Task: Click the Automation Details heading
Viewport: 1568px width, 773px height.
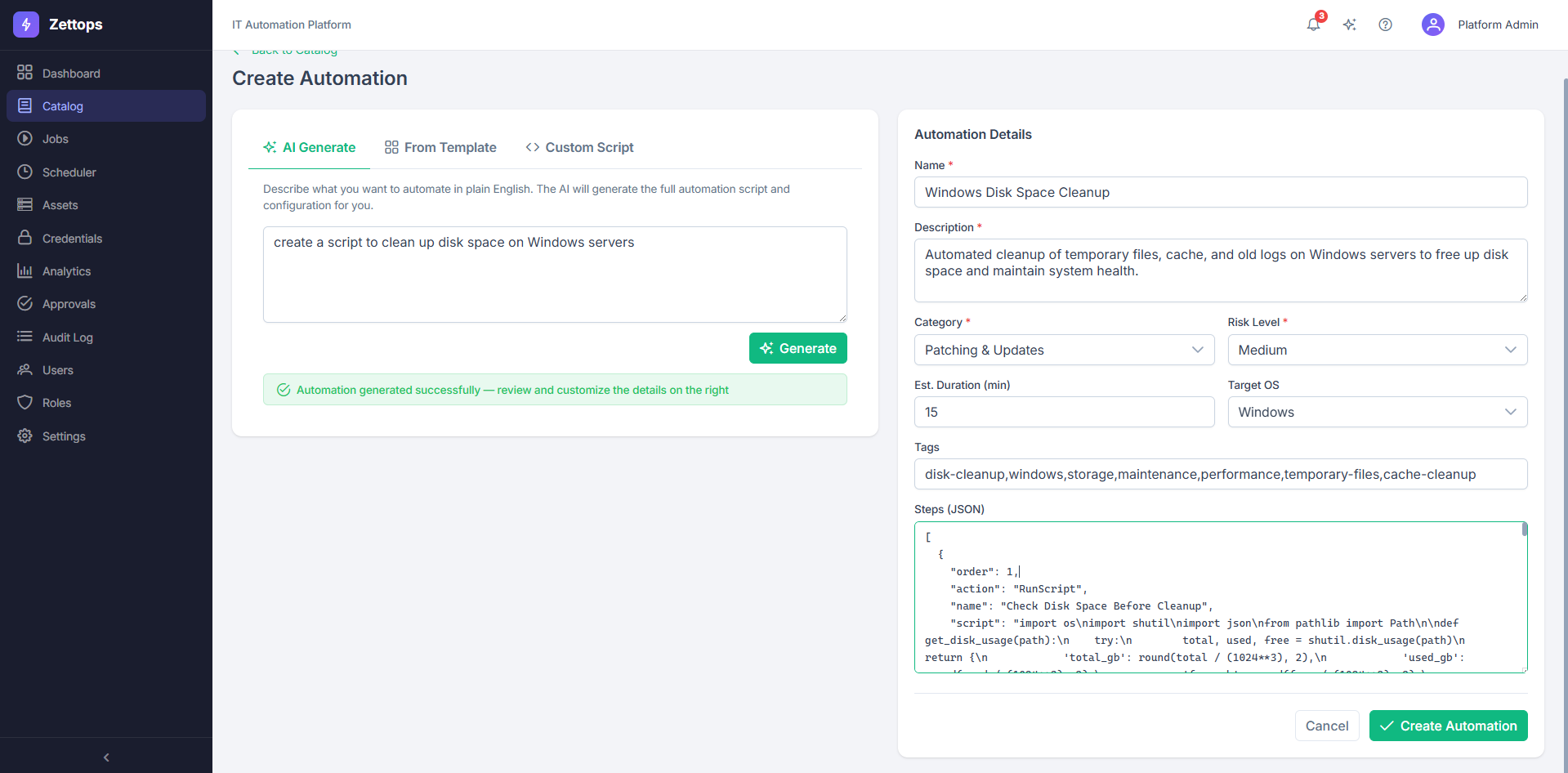Action: point(973,134)
